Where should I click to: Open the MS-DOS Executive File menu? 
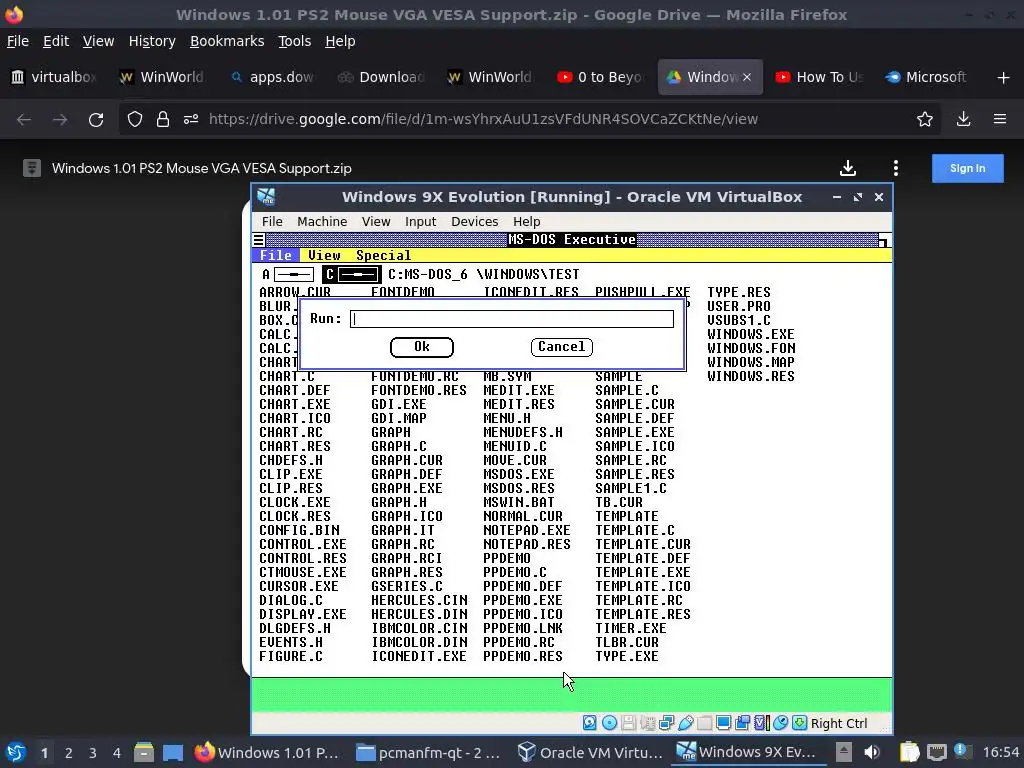[276, 255]
